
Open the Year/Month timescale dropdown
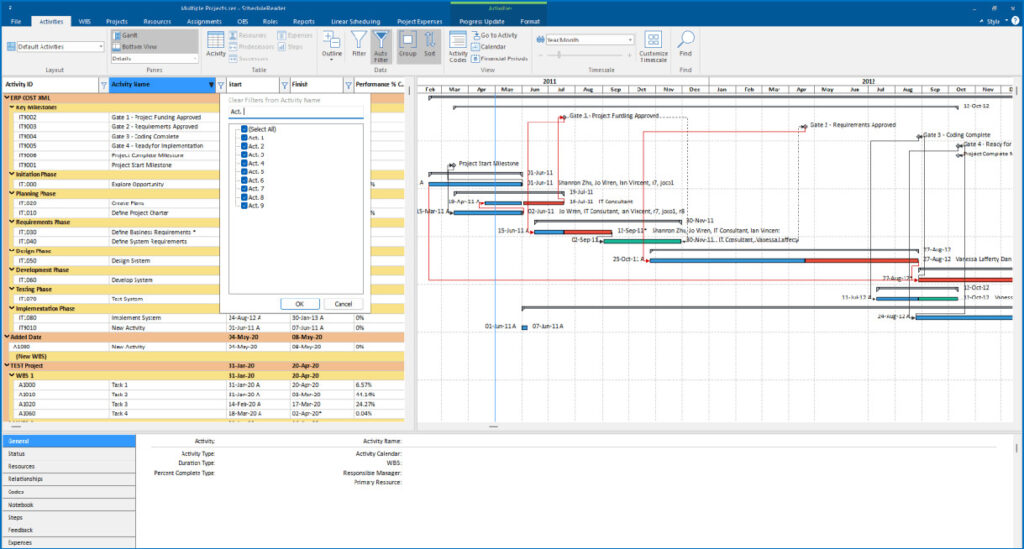[630, 40]
